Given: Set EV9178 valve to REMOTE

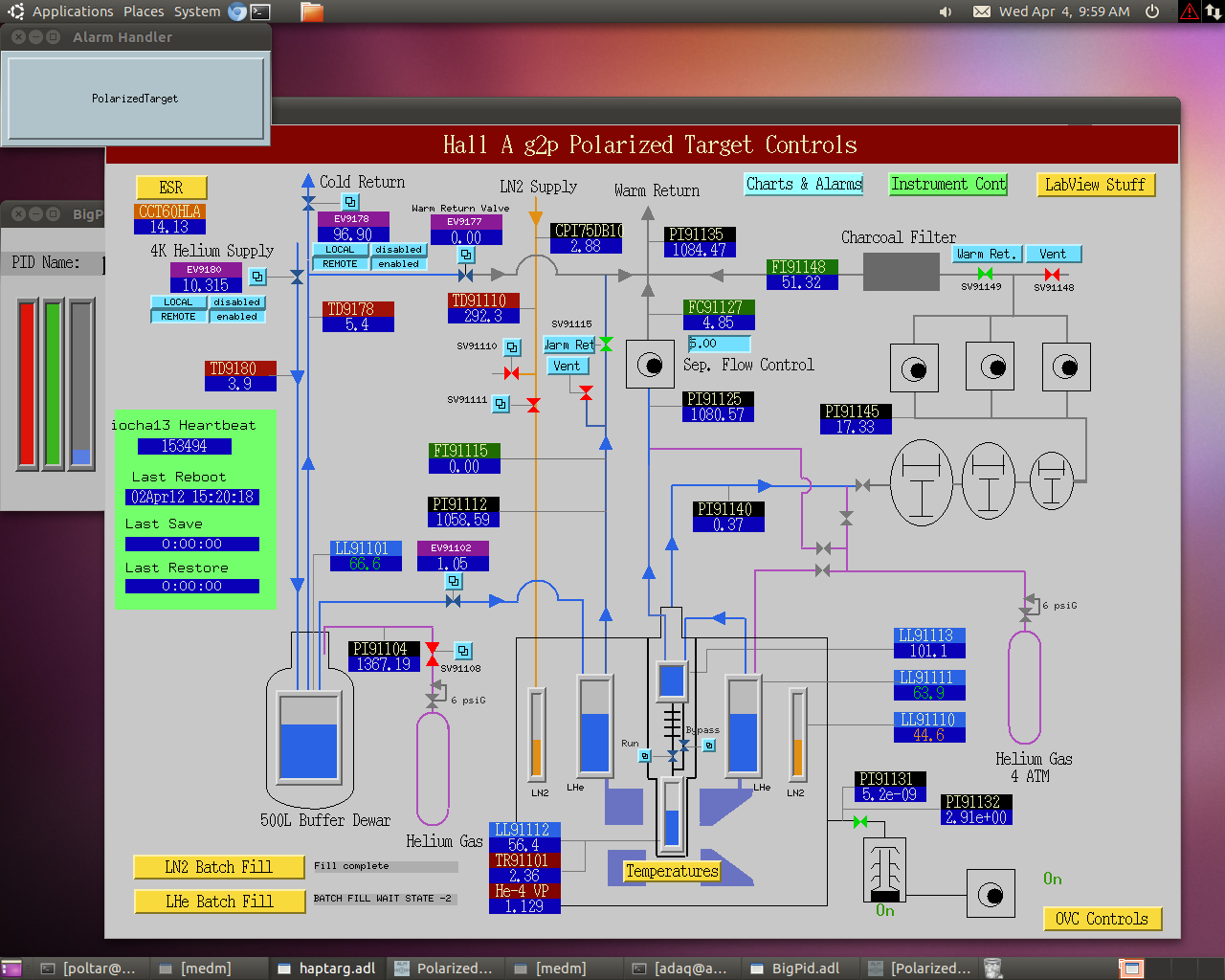Looking at the screenshot, I should 340,264.
